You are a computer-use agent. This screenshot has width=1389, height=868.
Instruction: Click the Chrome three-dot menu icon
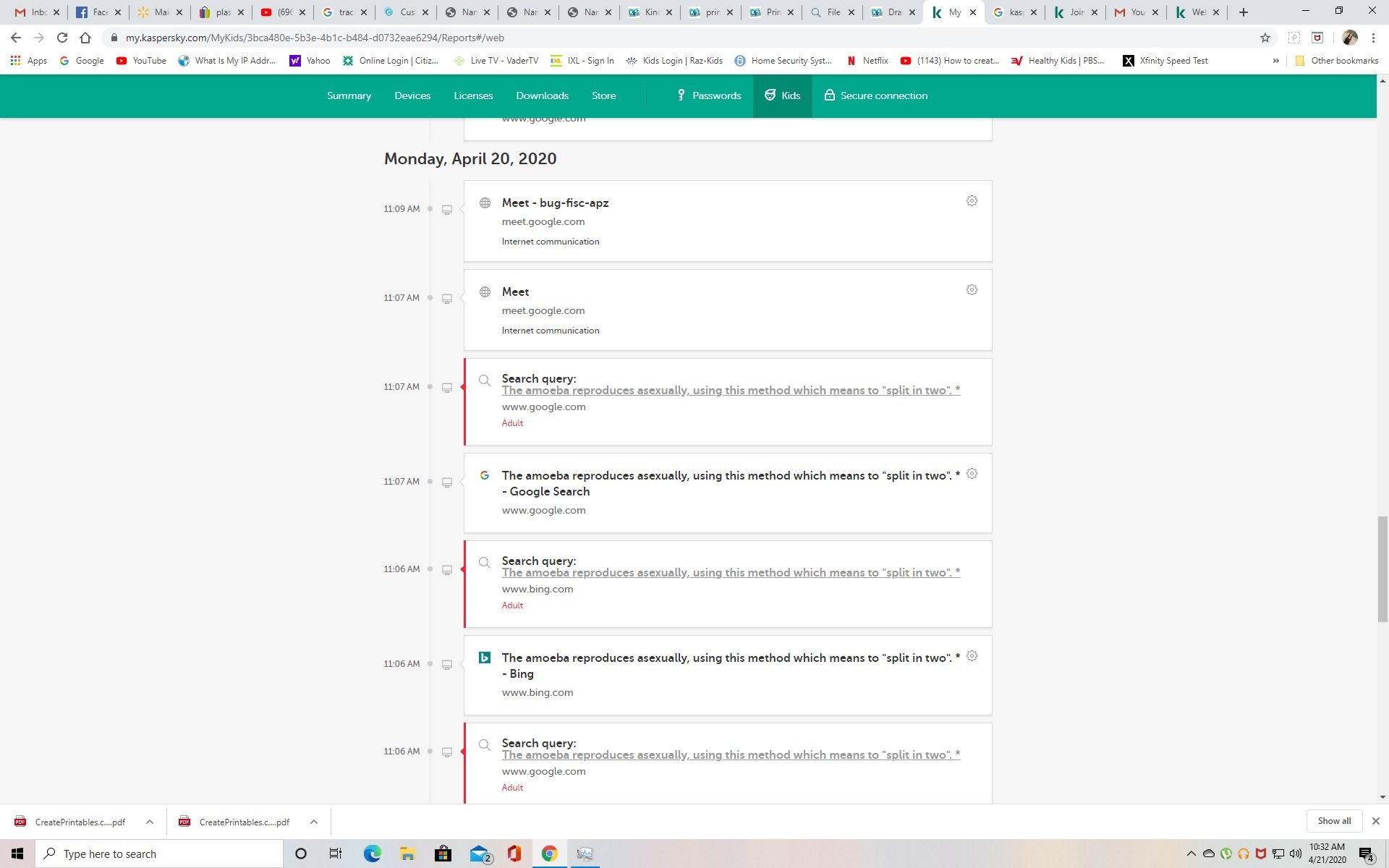(1373, 38)
